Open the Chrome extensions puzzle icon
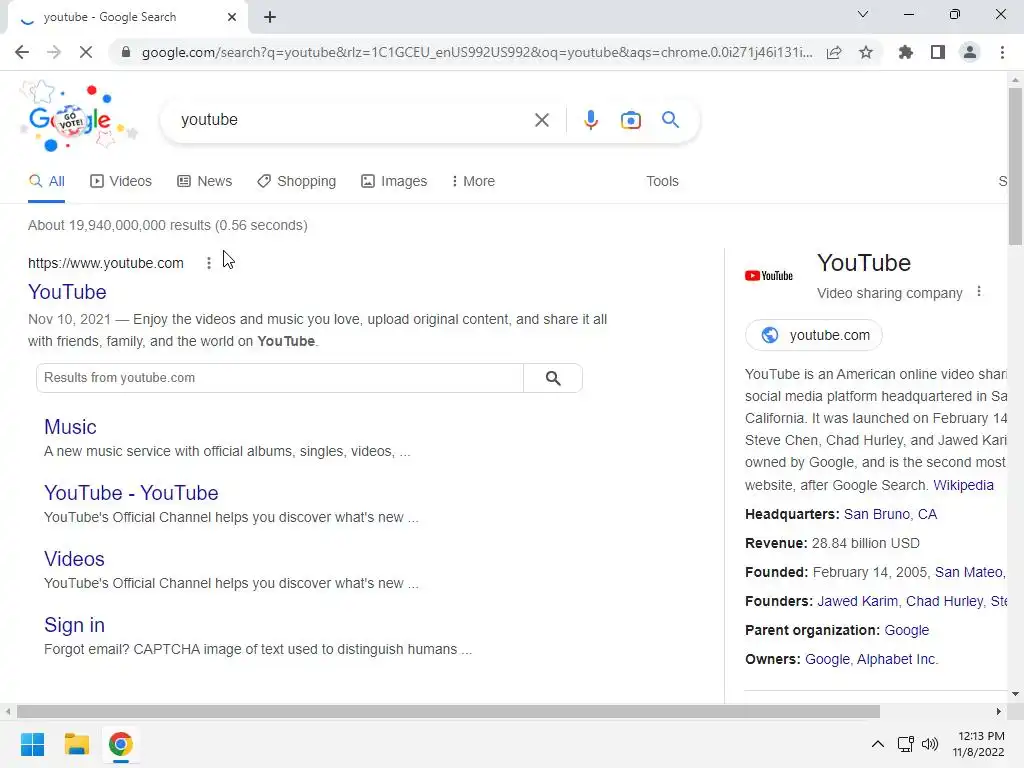Image resolution: width=1024 pixels, height=768 pixels. [x=905, y=52]
